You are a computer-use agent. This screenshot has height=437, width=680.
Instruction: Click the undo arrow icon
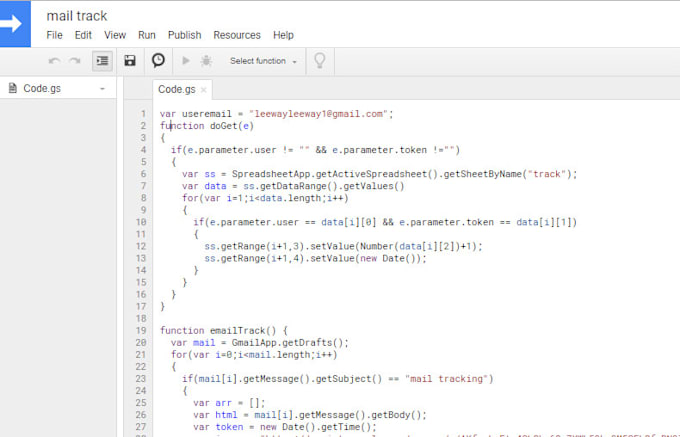point(54,61)
